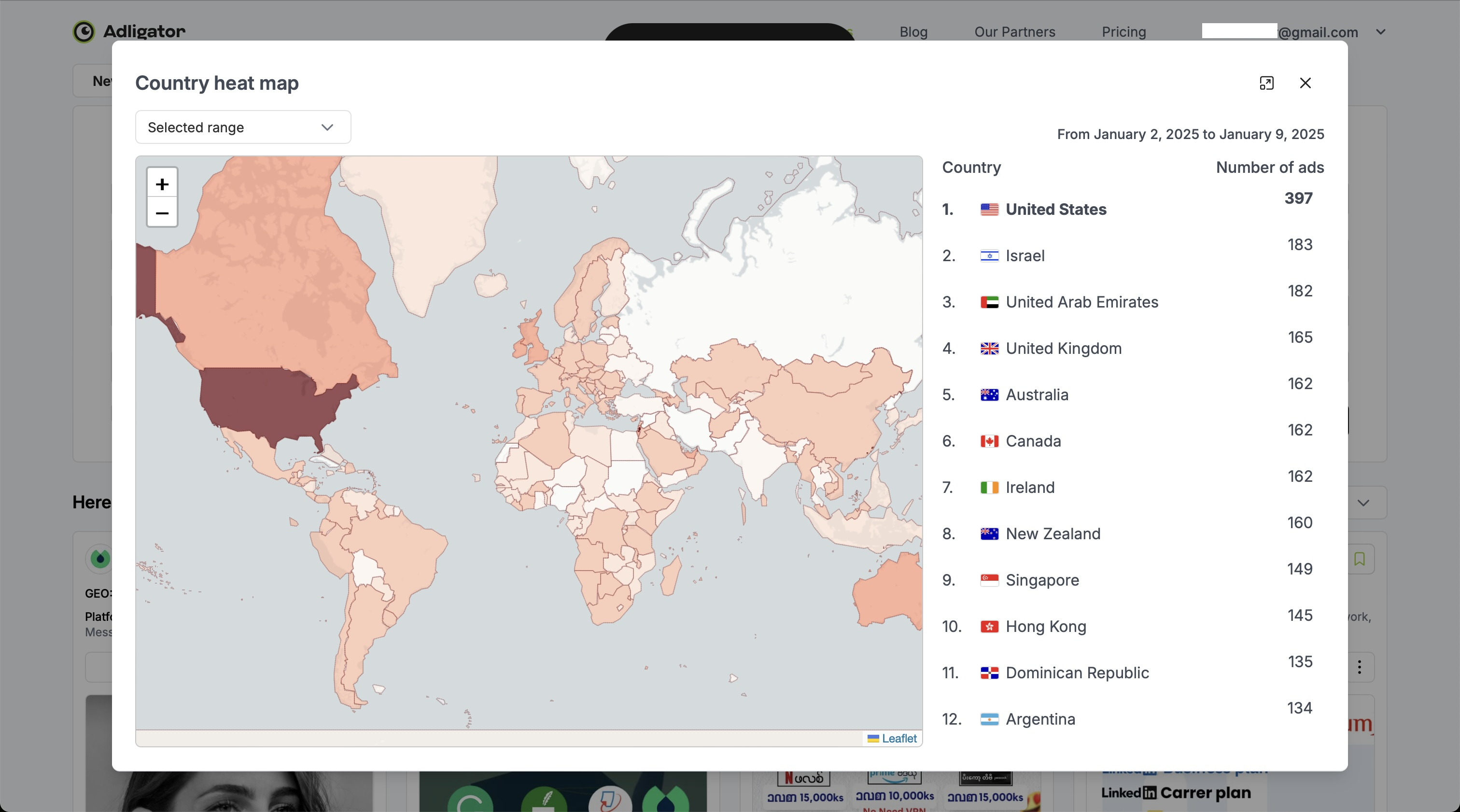Click the Israel flag icon

(x=989, y=256)
